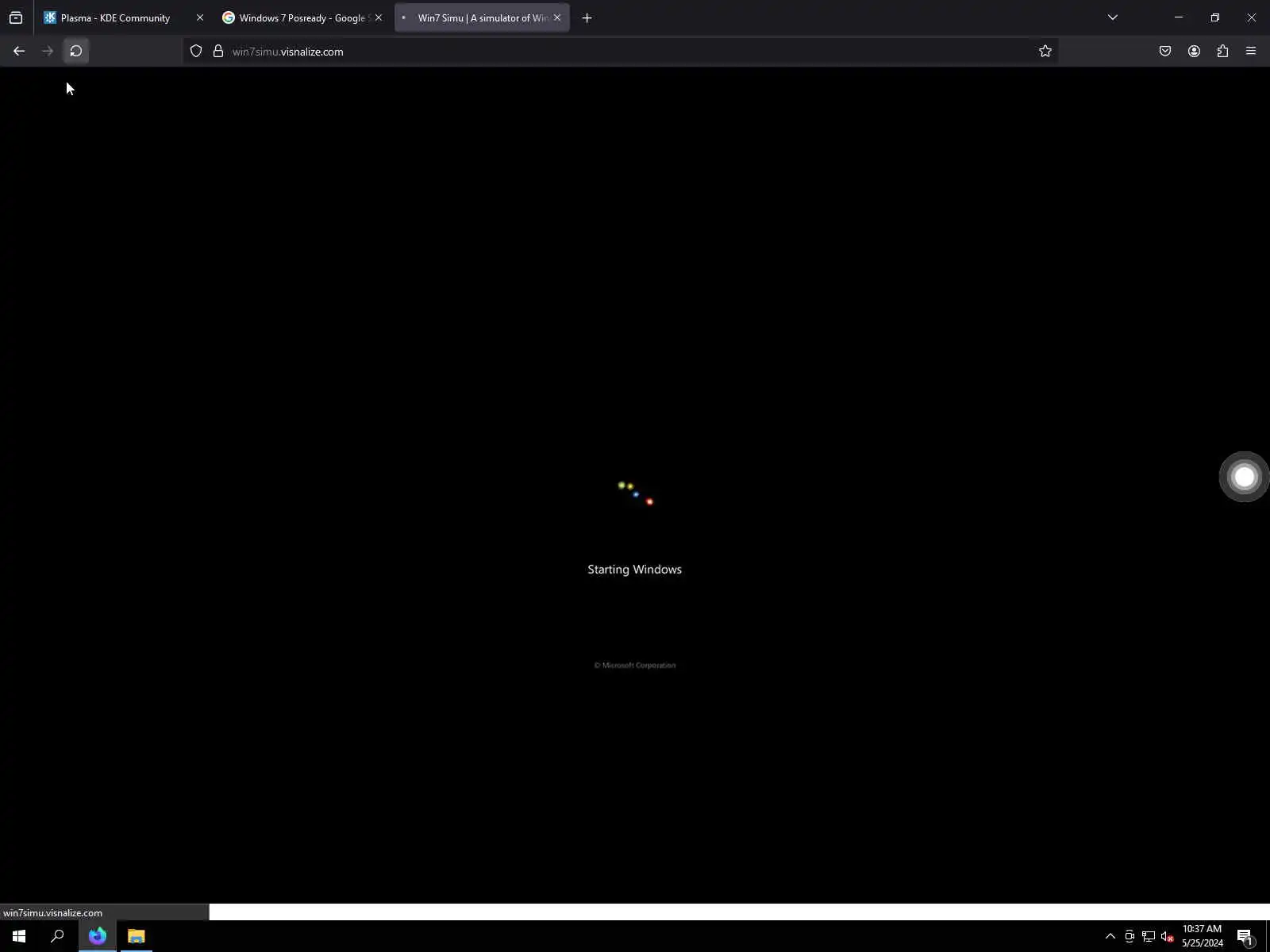
Task: Go back using the browser back arrow
Action: click(19, 51)
